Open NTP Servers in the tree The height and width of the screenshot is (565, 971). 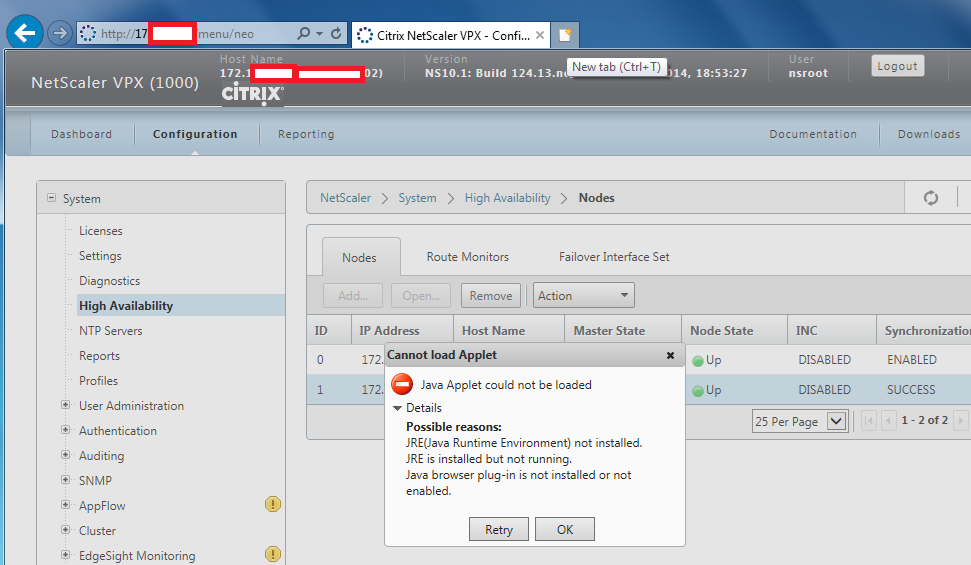pyautogui.click(x=111, y=330)
